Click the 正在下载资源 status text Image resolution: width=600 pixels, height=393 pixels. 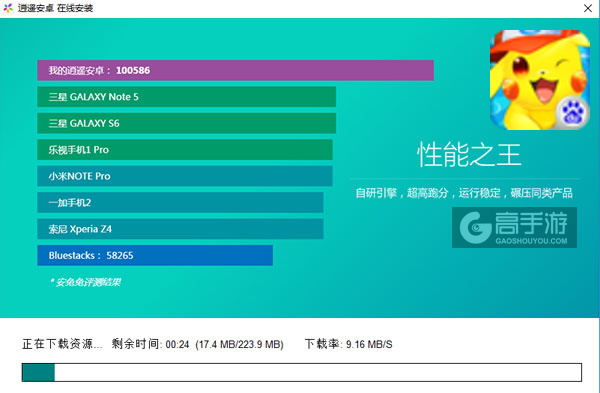[62, 344]
